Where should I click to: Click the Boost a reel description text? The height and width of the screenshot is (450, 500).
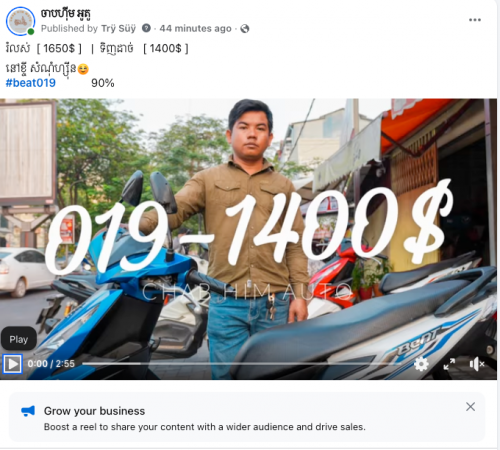(x=205, y=427)
